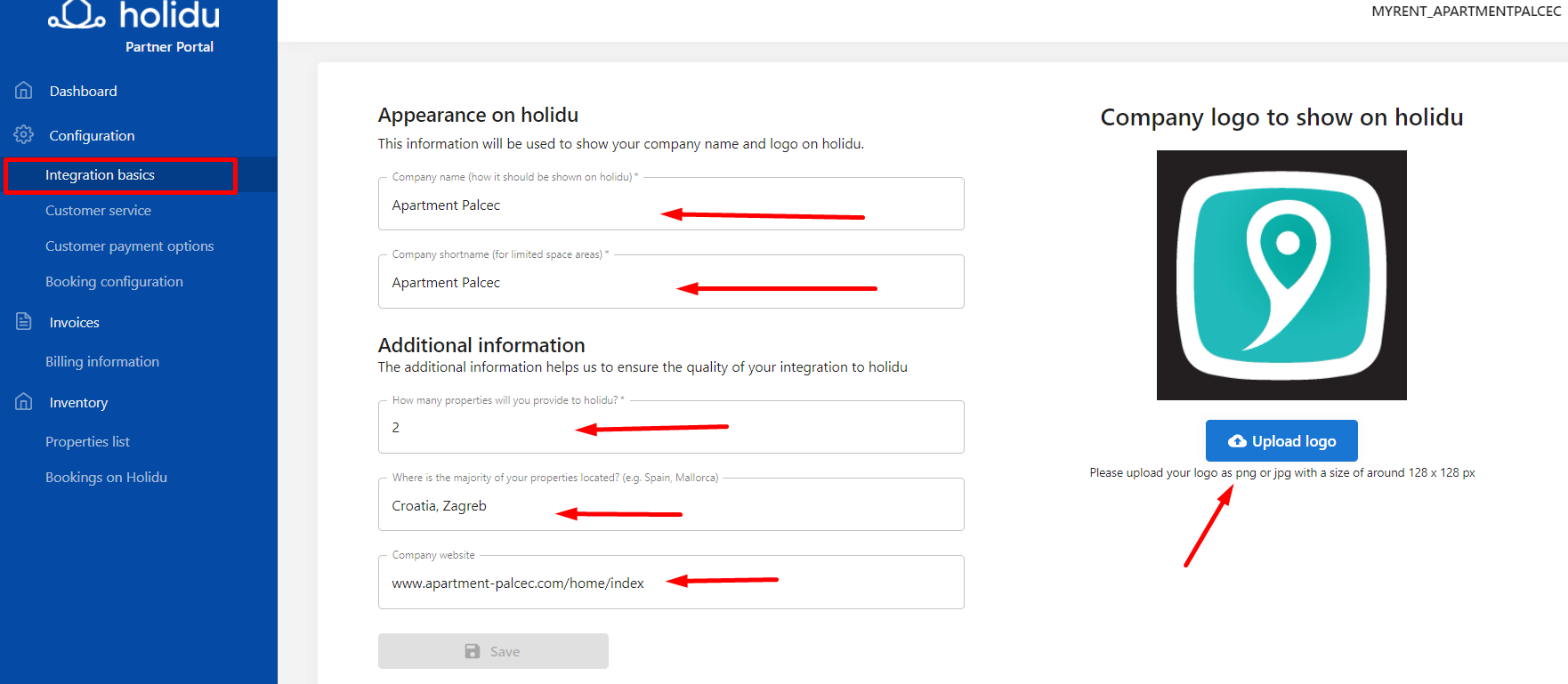The height and width of the screenshot is (684, 1568).
Task: Edit the number of properties field
Action: pos(671,427)
